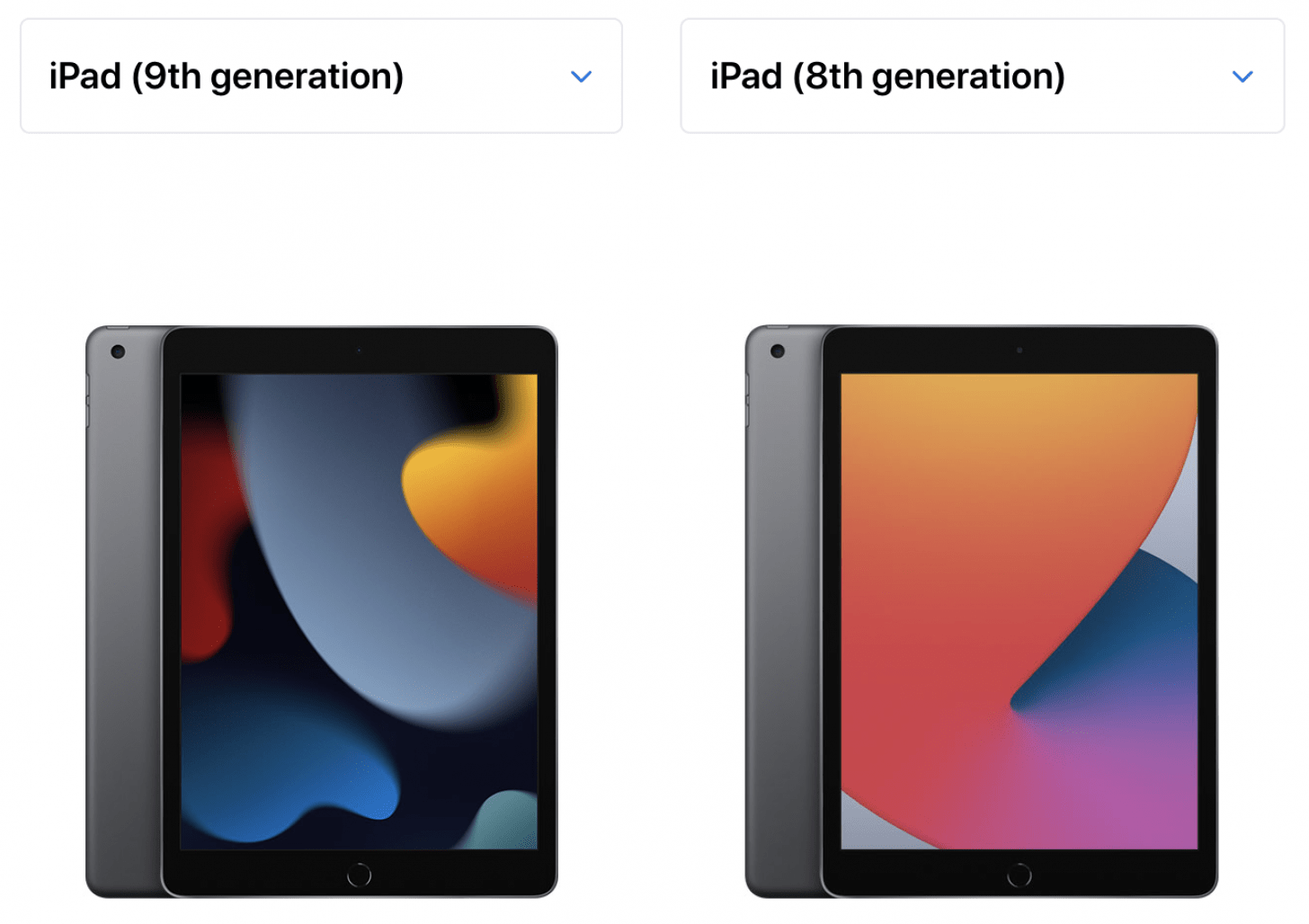
Task: Click the rear camera lens on the 9th generation iPad
Action: [x=118, y=351]
